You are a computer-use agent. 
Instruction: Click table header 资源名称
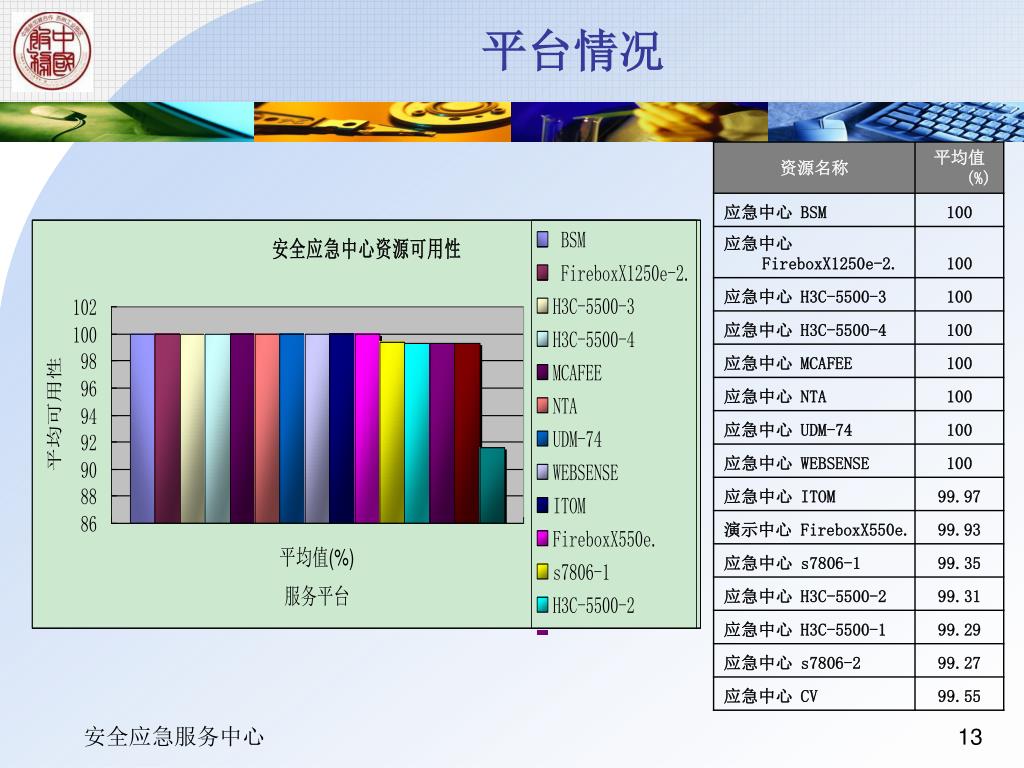pos(814,168)
